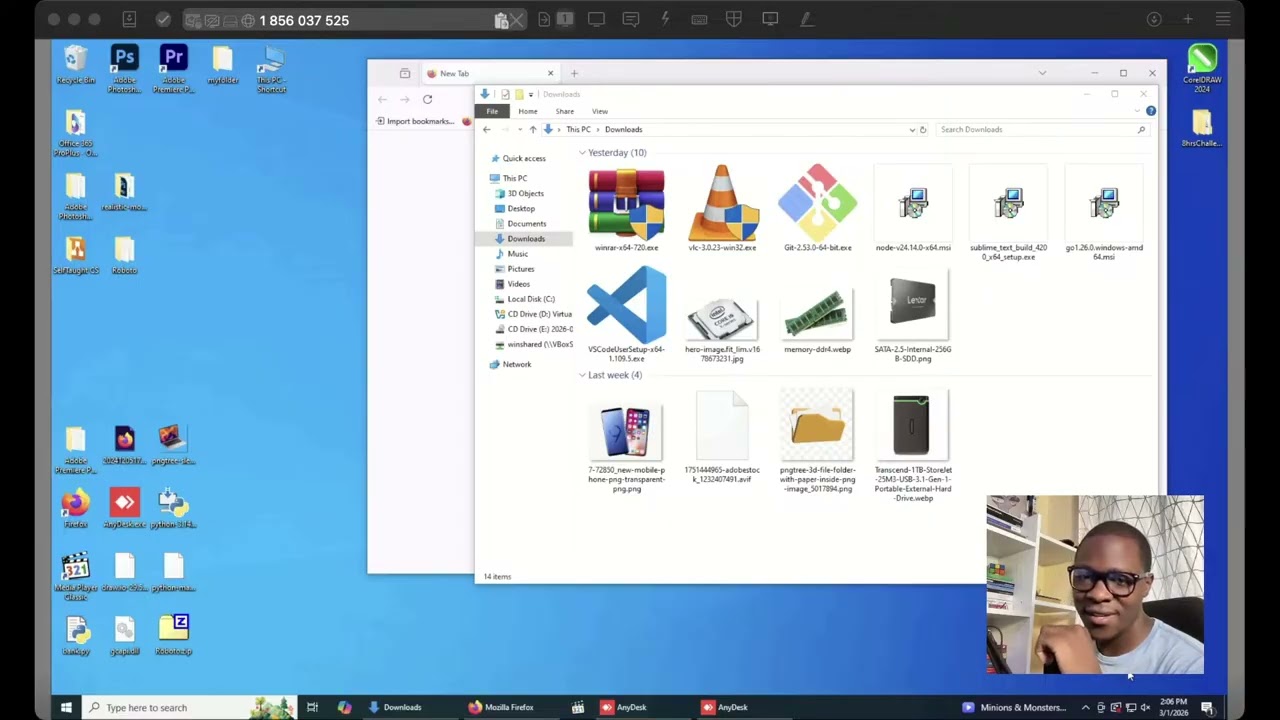Select Git-2.53.0-64-bit.exe file
Viewport: 1280px width, 720px height.
click(x=818, y=210)
